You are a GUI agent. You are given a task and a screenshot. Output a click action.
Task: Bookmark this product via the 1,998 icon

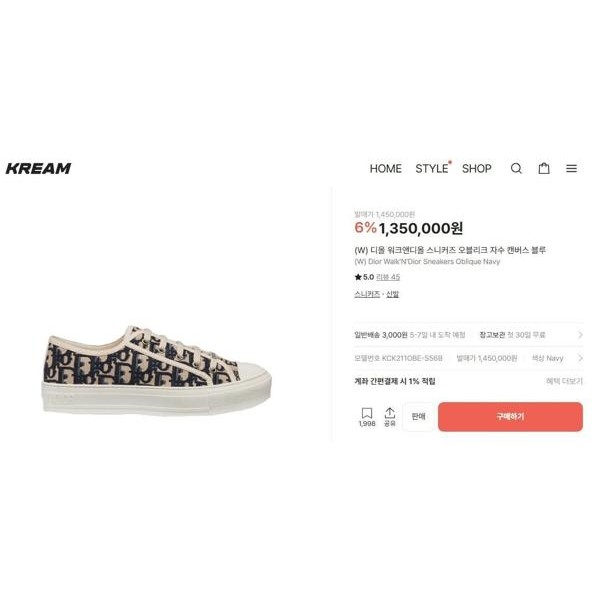pos(367,417)
